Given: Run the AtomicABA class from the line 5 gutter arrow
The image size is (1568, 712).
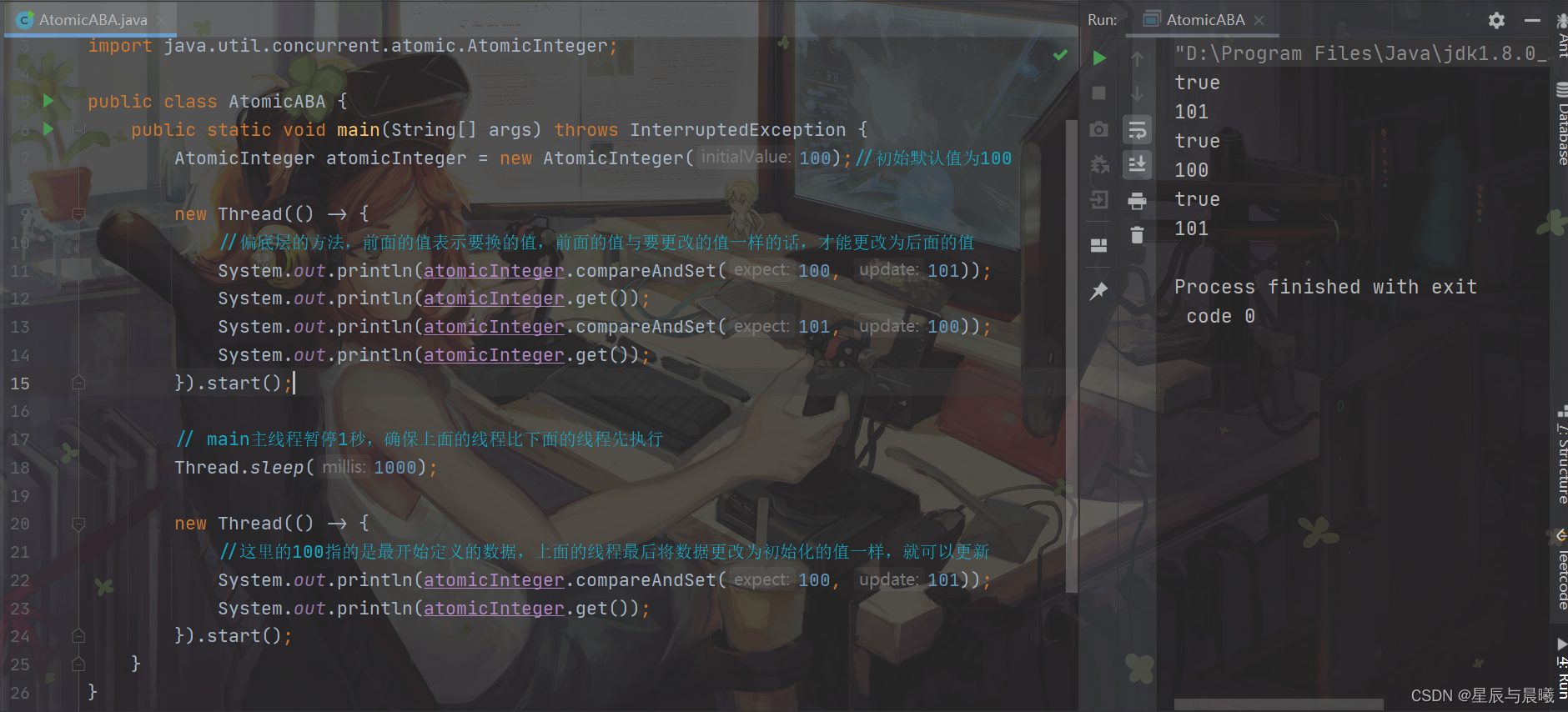Looking at the screenshot, I should tap(48, 101).
